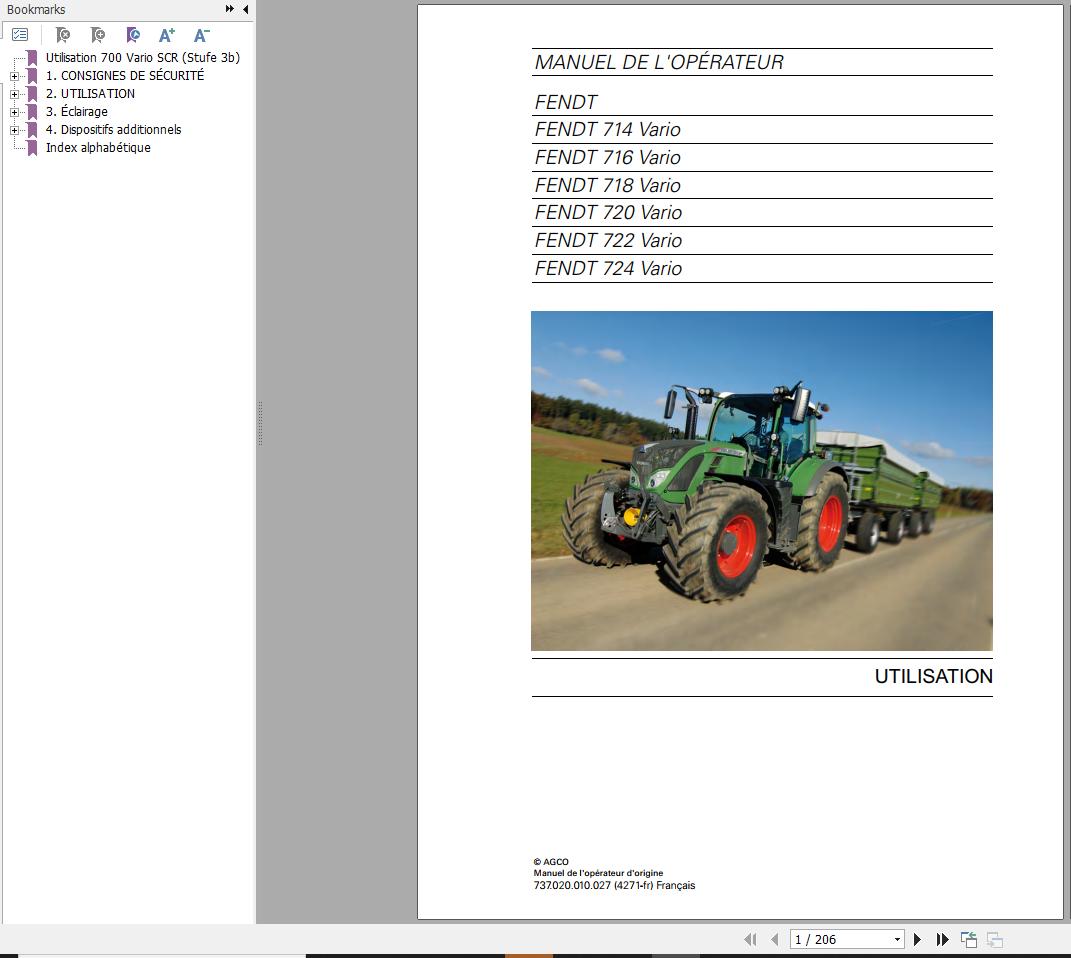Viewport: 1071px width, 958px height.
Task: Go to the next page
Action: [917, 940]
